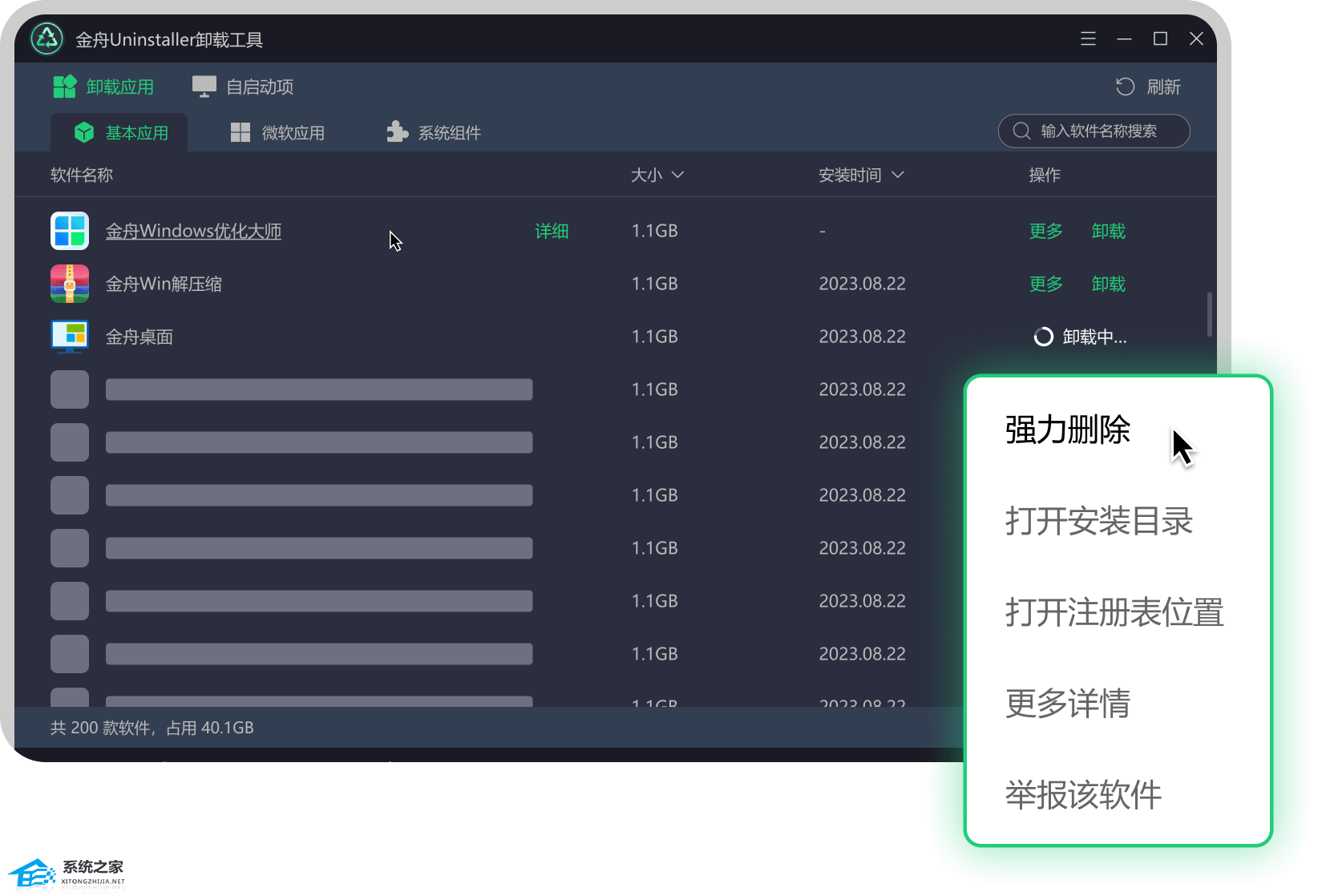The height and width of the screenshot is (896, 1322).
Task: Click the 金舟Uninstaller app logo icon
Action: [47, 39]
